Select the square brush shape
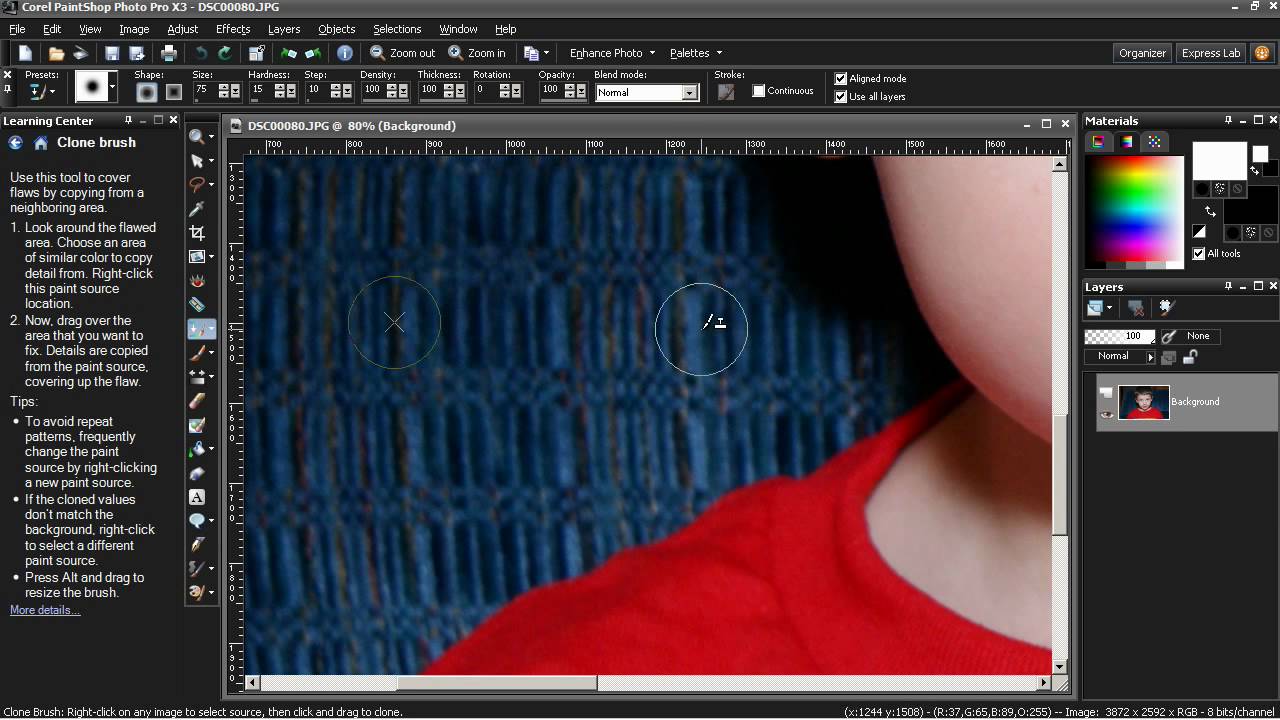The image size is (1280, 720). pos(173,92)
